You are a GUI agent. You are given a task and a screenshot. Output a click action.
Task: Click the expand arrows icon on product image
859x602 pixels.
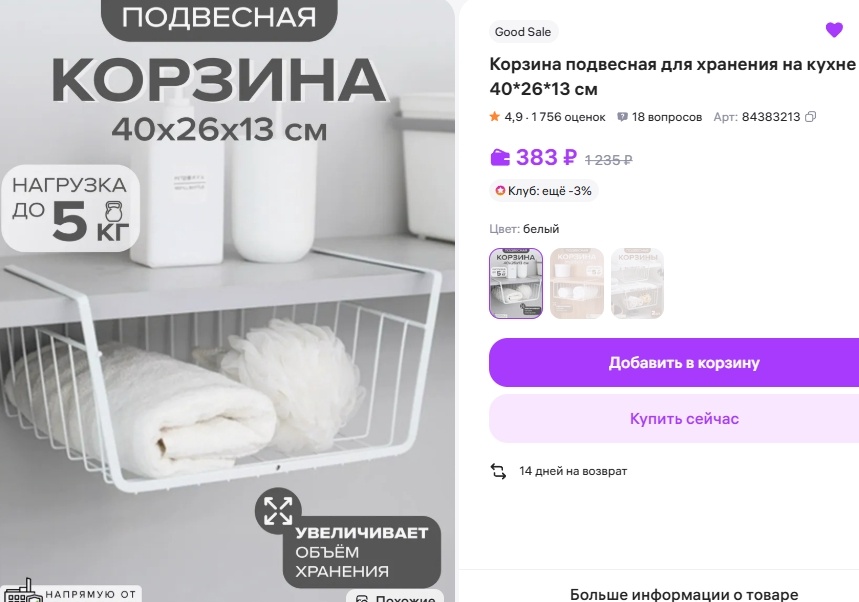[x=278, y=511]
